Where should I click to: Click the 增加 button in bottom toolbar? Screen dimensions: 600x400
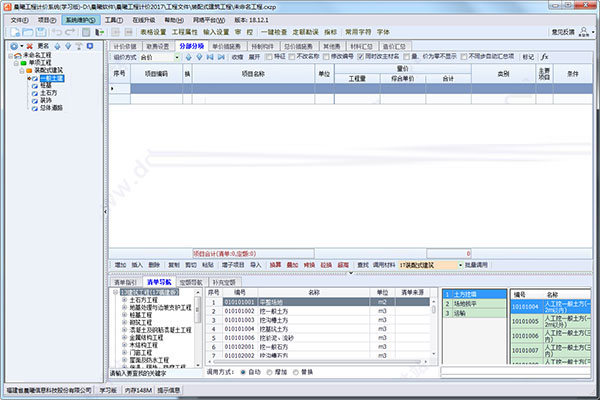coord(121,265)
